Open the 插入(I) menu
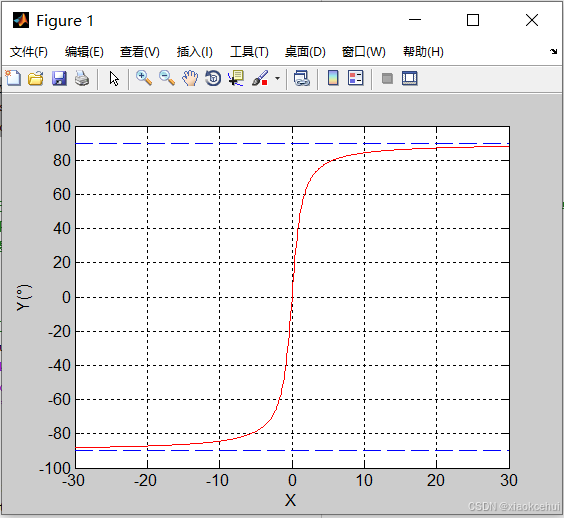Image resolution: width=564 pixels, height=518 pixels. [195, 52]
